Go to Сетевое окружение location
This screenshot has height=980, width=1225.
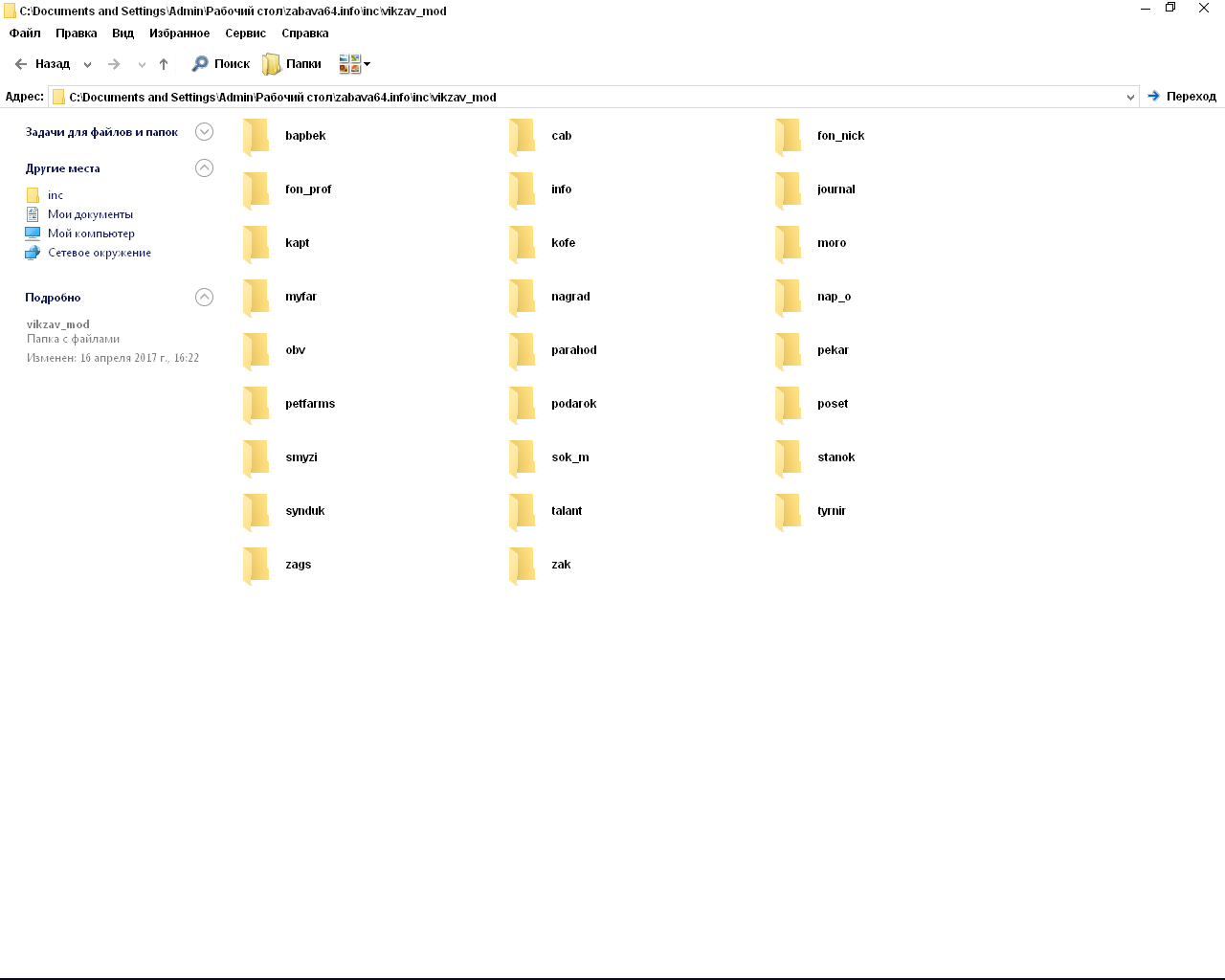[99, 253]
